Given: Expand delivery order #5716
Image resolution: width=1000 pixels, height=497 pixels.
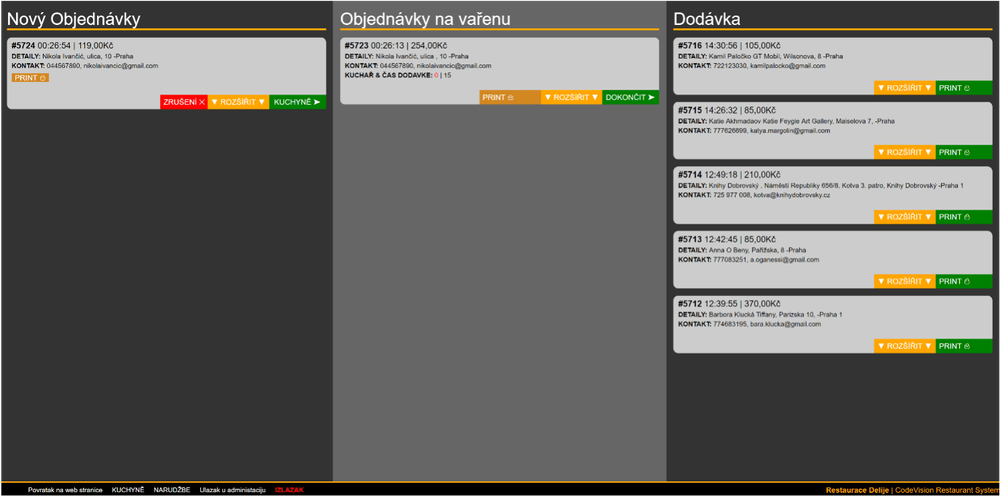Looking at the screenshot, I should pyautogui.click(x=904, y=87).
